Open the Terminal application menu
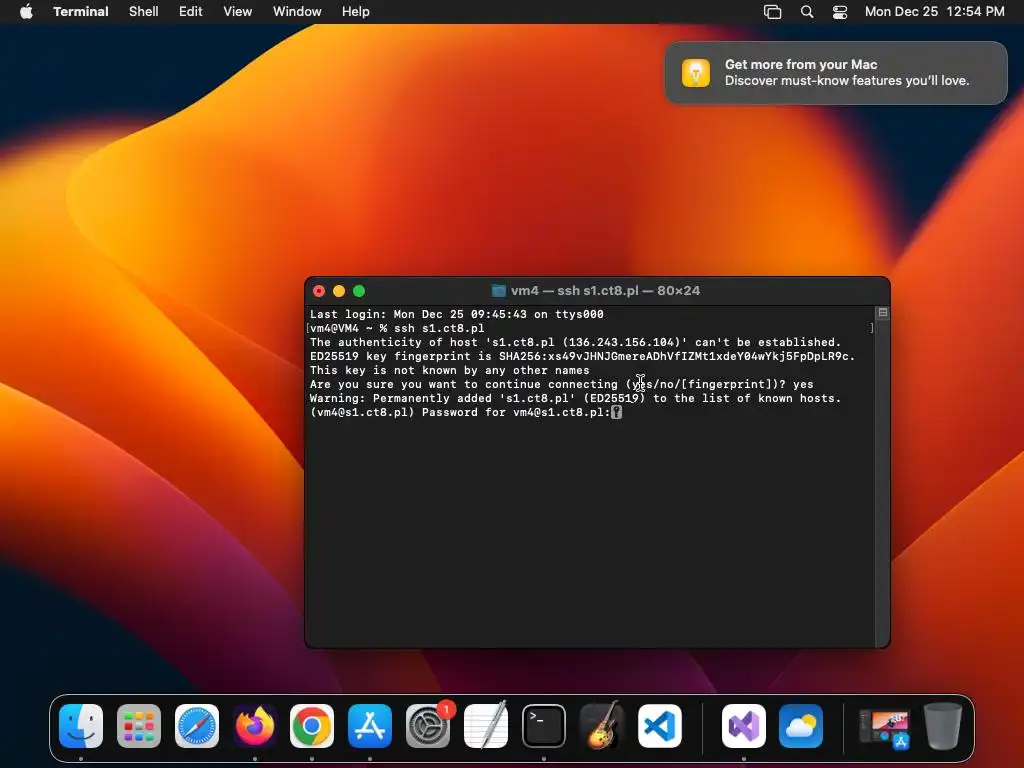Screen dimensions: 1024x768 (x=81, y=12)
